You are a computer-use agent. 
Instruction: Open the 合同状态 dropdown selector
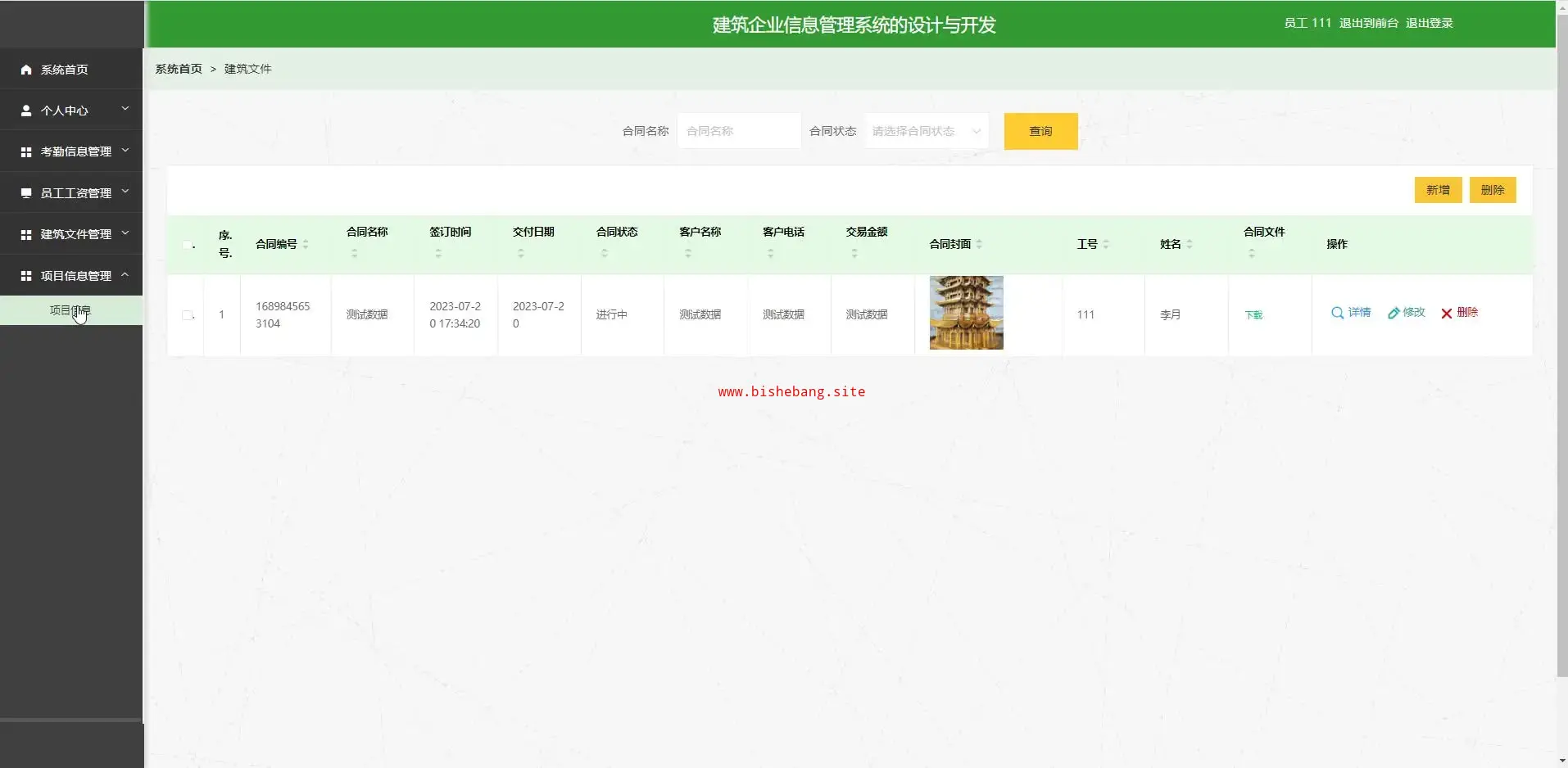pyautogui.click(x=926, y=131)
